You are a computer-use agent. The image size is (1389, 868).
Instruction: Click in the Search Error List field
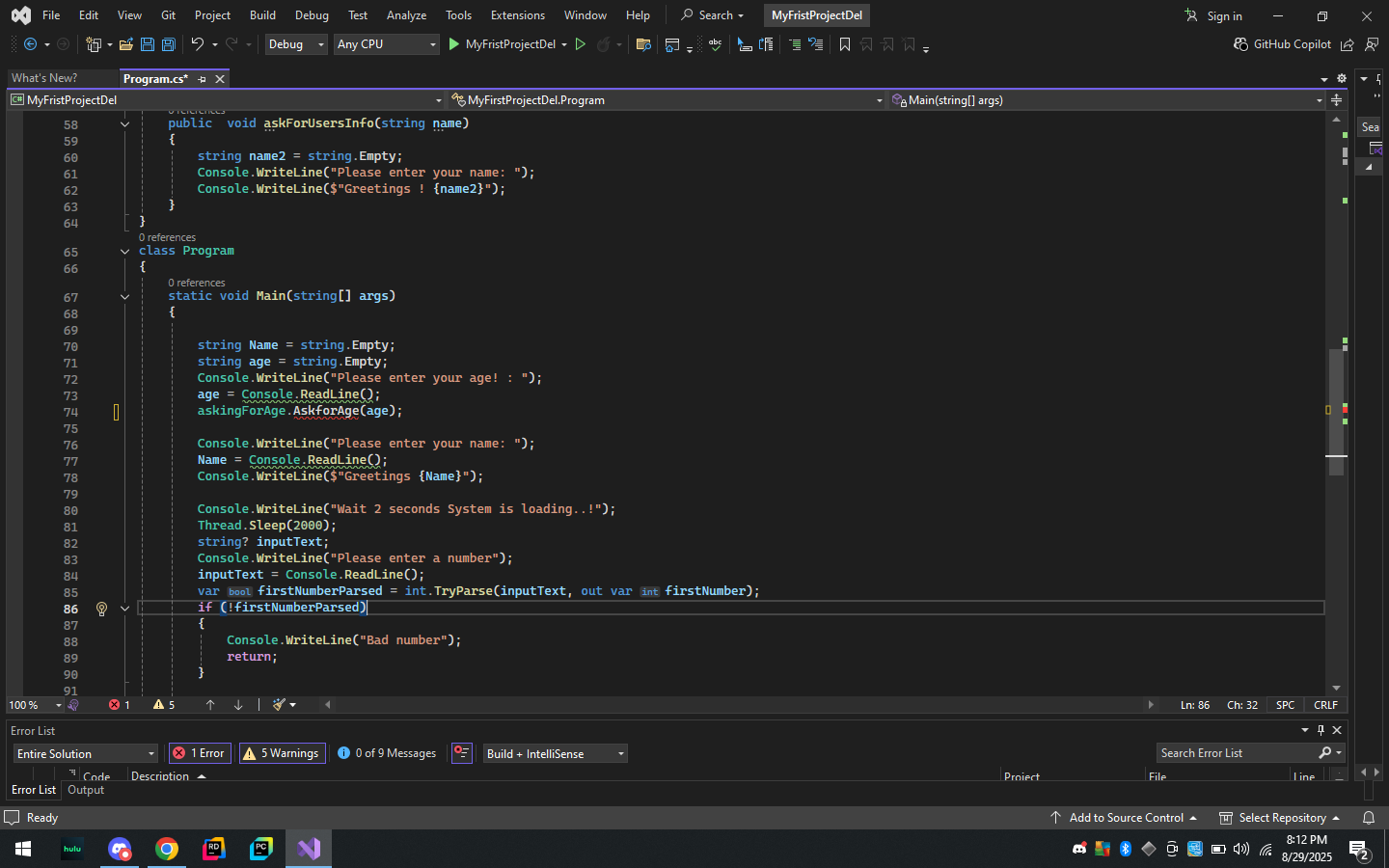pos(1235,753)
